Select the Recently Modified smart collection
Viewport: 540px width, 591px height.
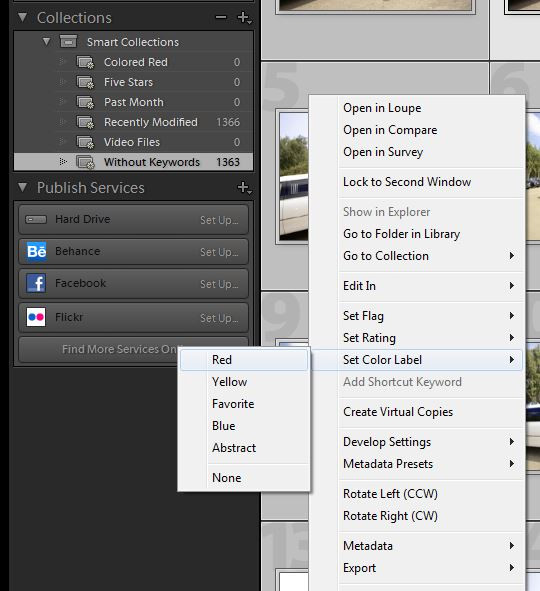133,122
